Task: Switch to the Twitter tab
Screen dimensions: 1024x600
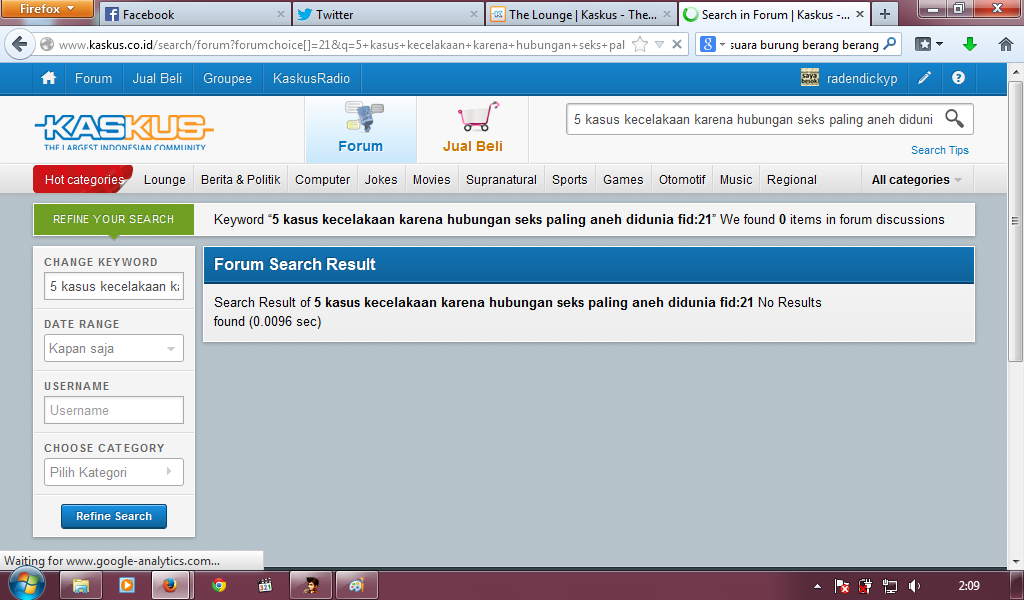Action: 388,14
